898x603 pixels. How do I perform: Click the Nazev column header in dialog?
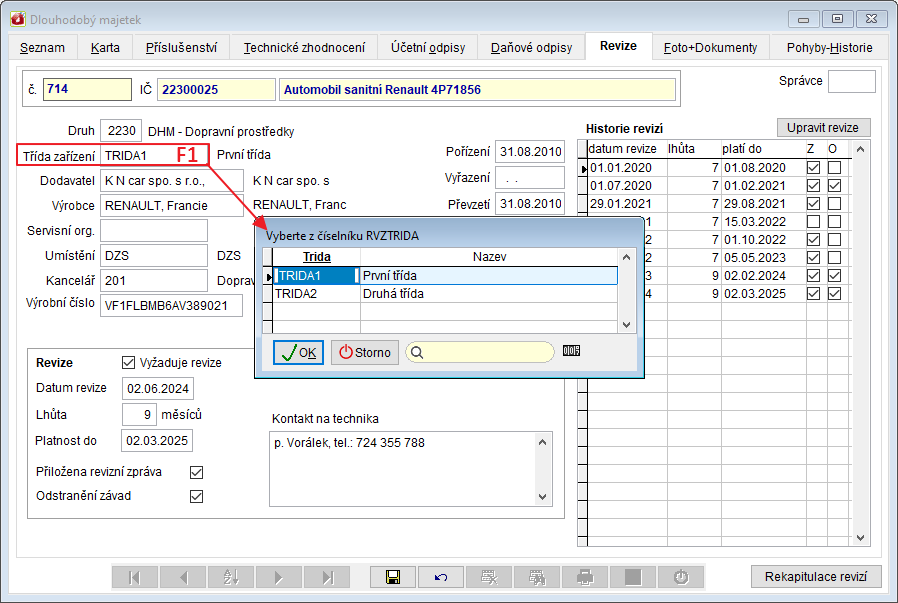pyautogui.click(x=489, y=257)
